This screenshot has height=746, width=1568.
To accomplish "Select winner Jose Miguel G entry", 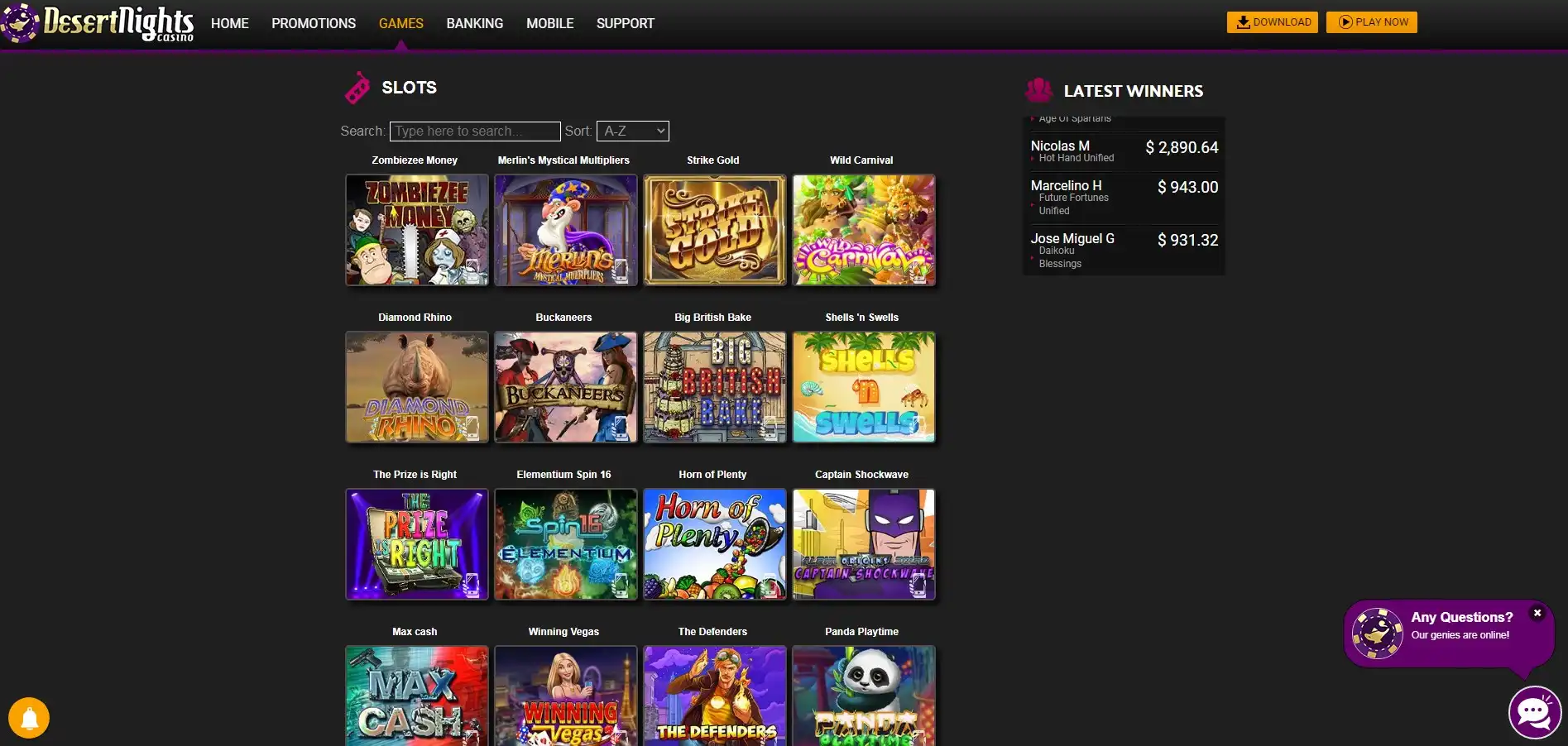I will (1124, 250).
